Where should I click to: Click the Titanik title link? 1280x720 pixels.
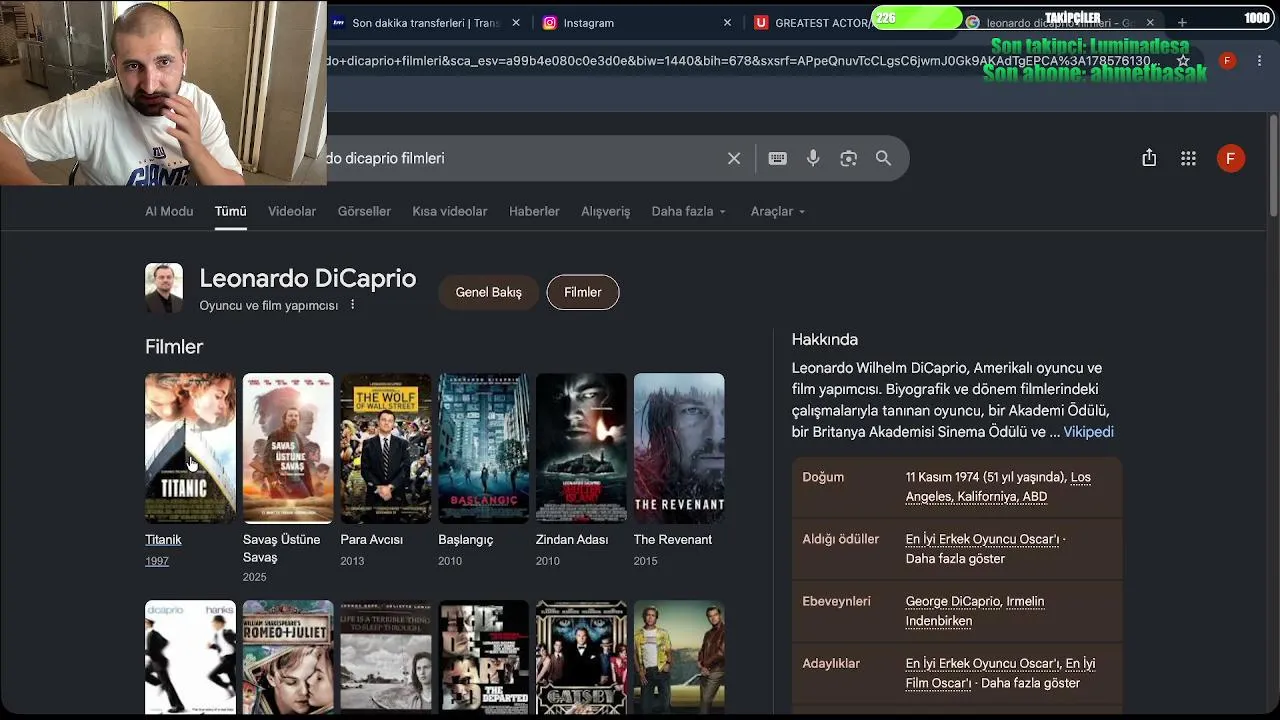click(163, 539)
